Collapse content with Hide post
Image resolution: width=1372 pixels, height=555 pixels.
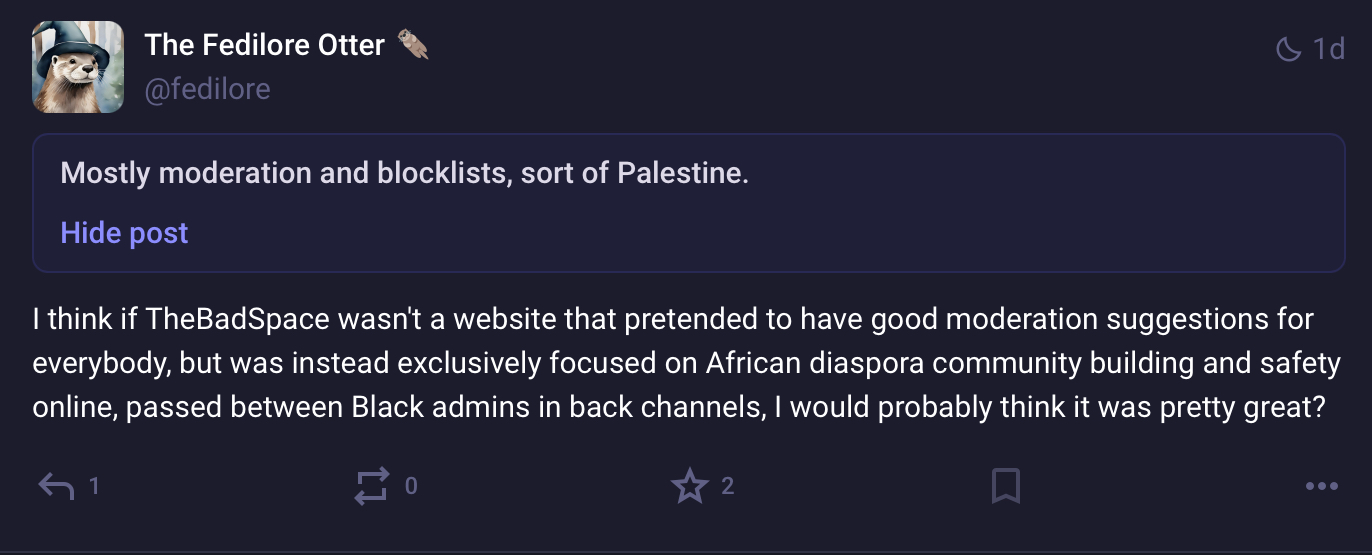pos(124,233)
